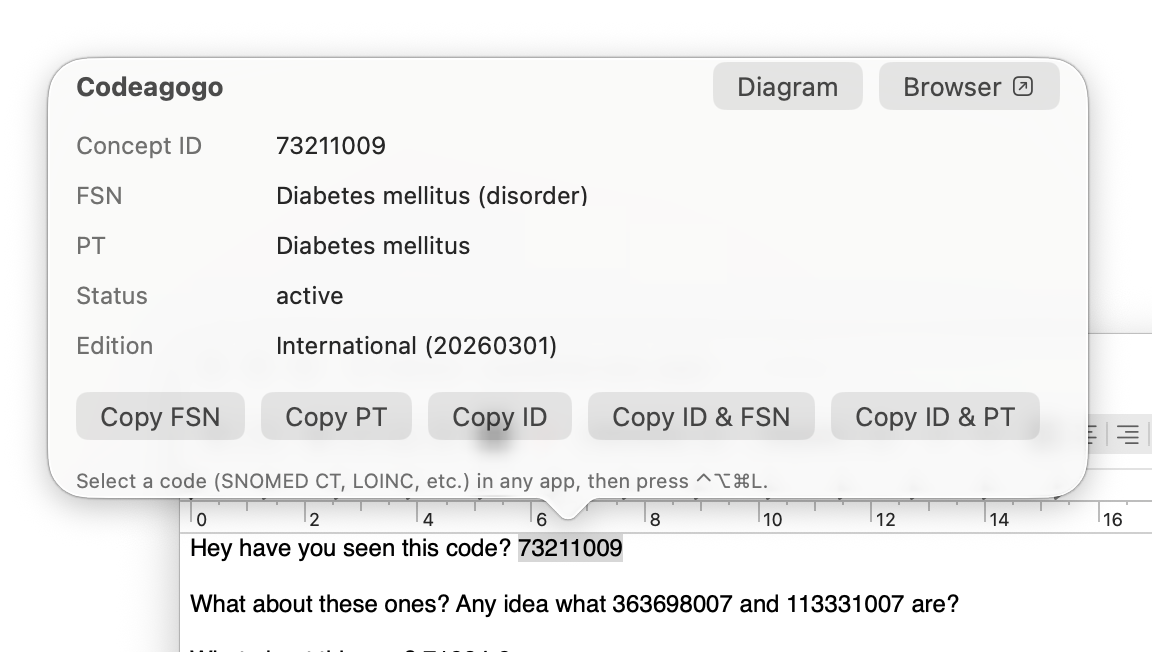Select the FSN text Diabetes mellitus (disorder)
The height and width of the screenshot is (652, 1152).
[432, 196]
